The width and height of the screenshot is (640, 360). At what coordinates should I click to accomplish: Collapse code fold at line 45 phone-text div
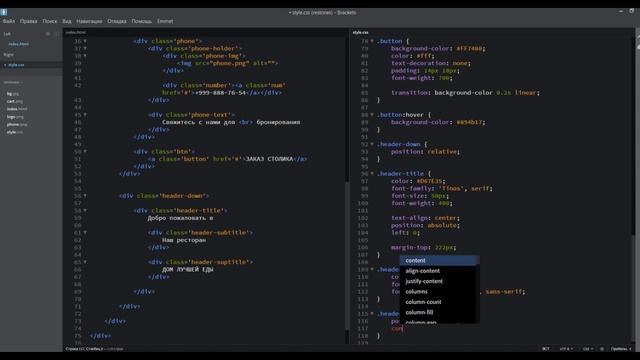[x=85, y=115]
